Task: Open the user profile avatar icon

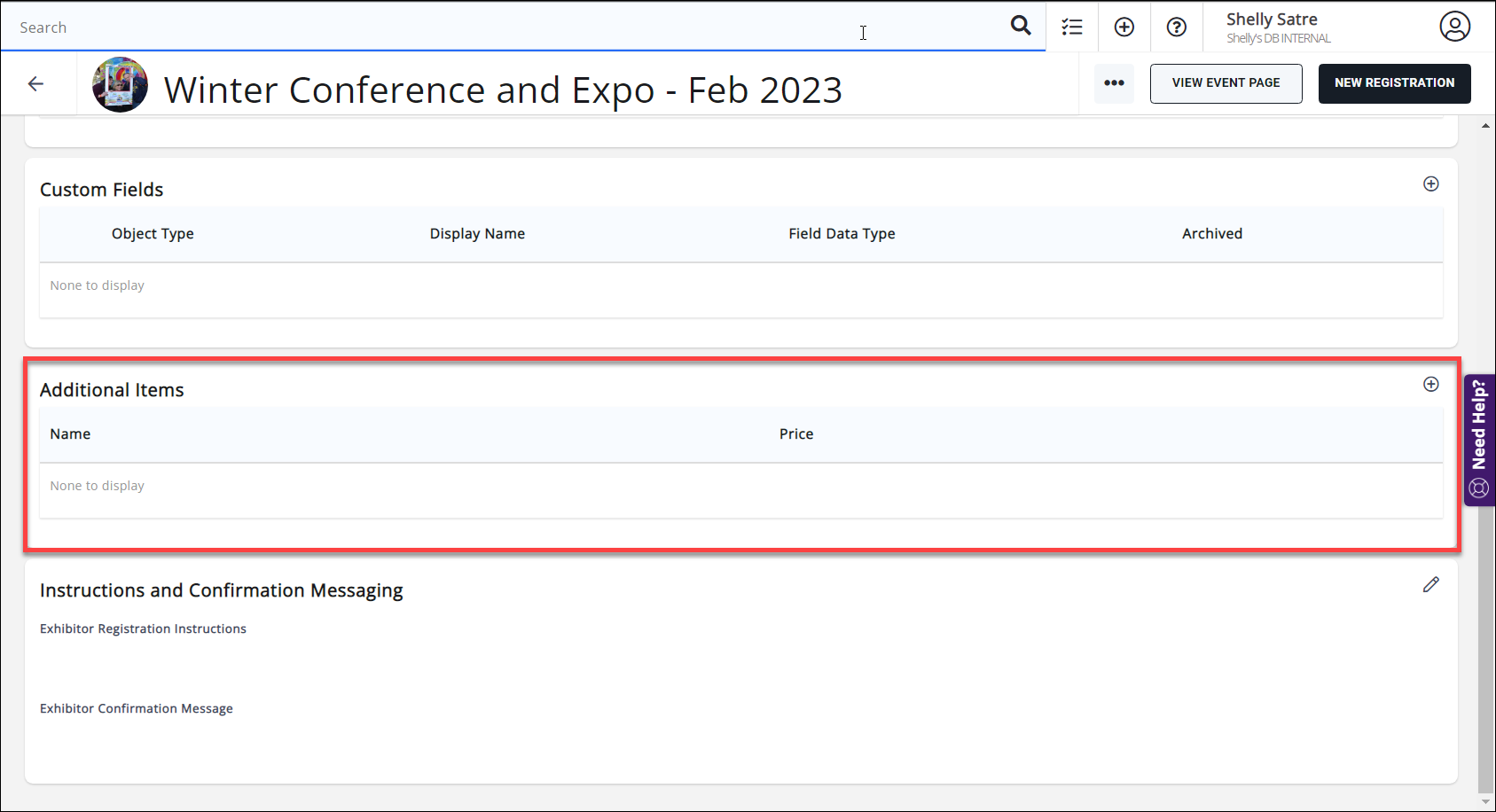Action: click(1454, 27)
